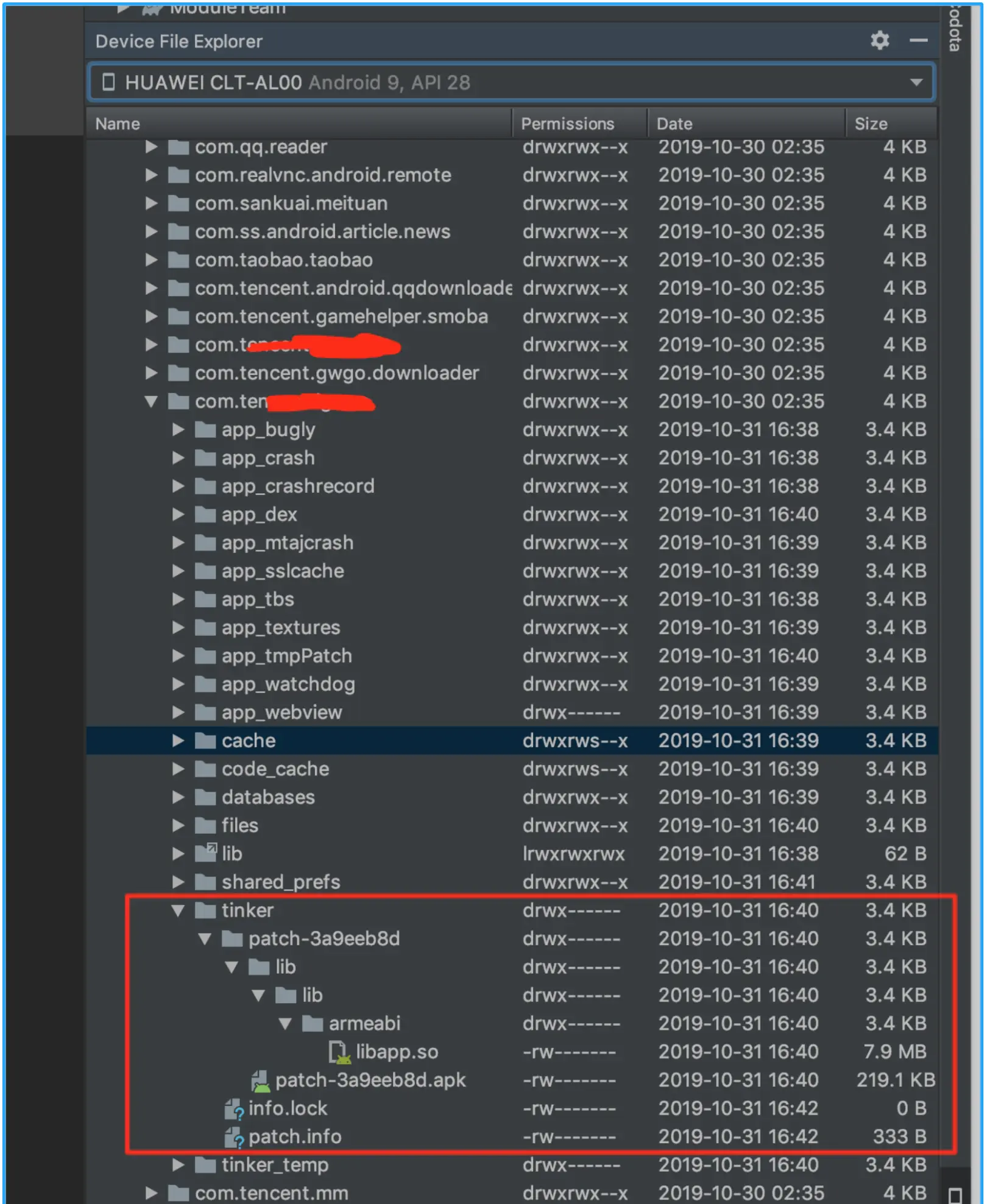
Task: Select the libapp.so file name
Action: click(397, 1052)
